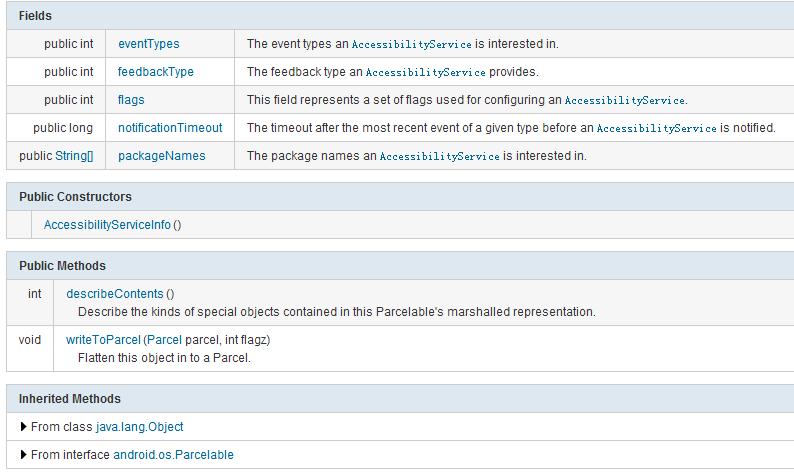Image resolution: width=794 pixels, height=476 pixels.
Task: Open the describeContents method link
Action: tap(114, 294)
